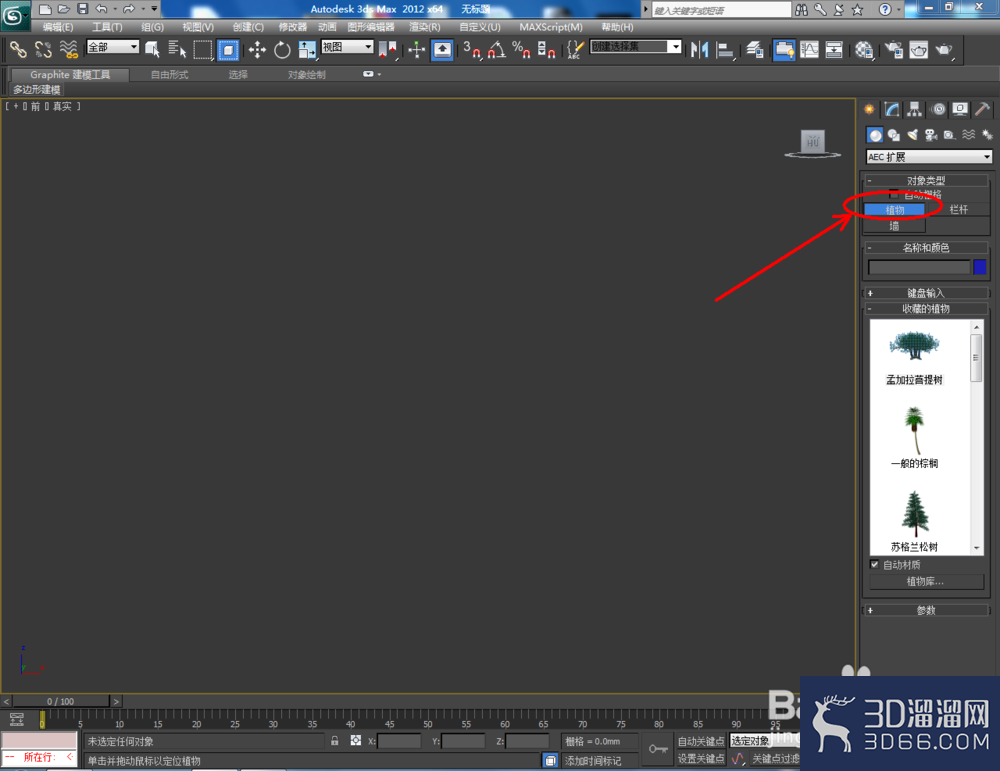Screen dimensions: 1000x771
Task: Click the Align tool
Action: coord(724,49)
